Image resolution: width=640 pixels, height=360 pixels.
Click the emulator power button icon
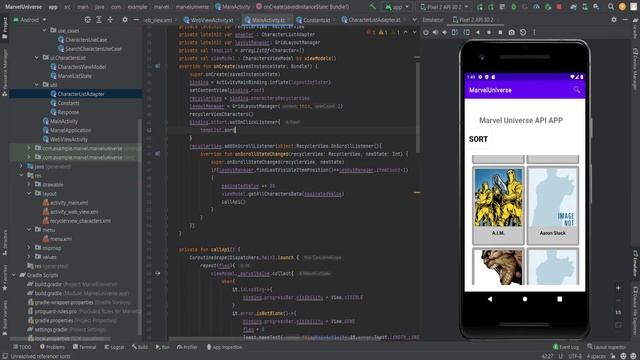[x=426, y=32]
